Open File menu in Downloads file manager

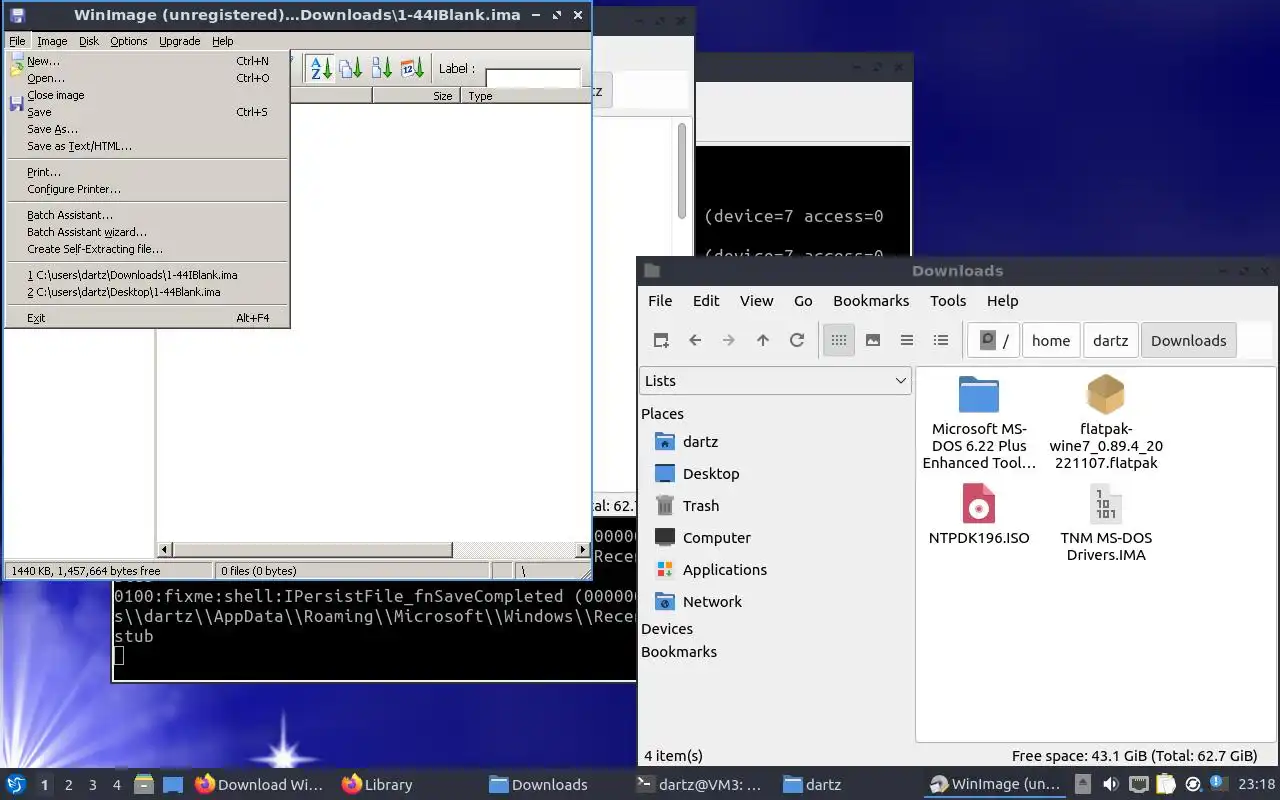(660, 301)
